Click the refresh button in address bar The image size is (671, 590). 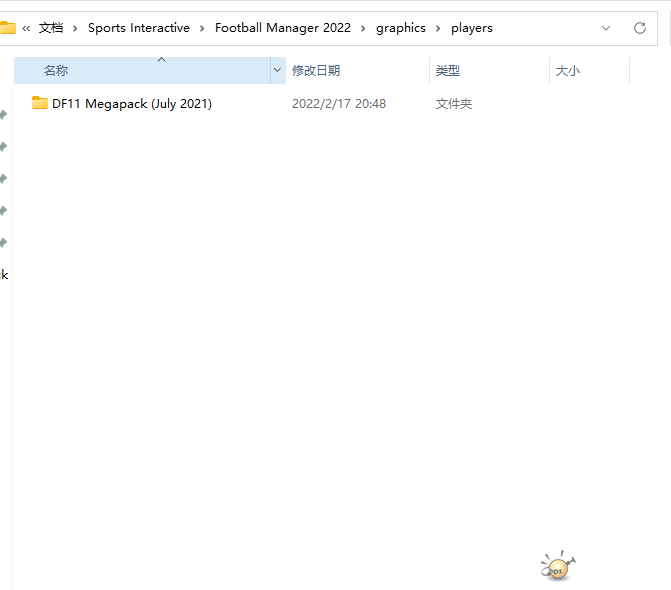(x=640, y=28)
